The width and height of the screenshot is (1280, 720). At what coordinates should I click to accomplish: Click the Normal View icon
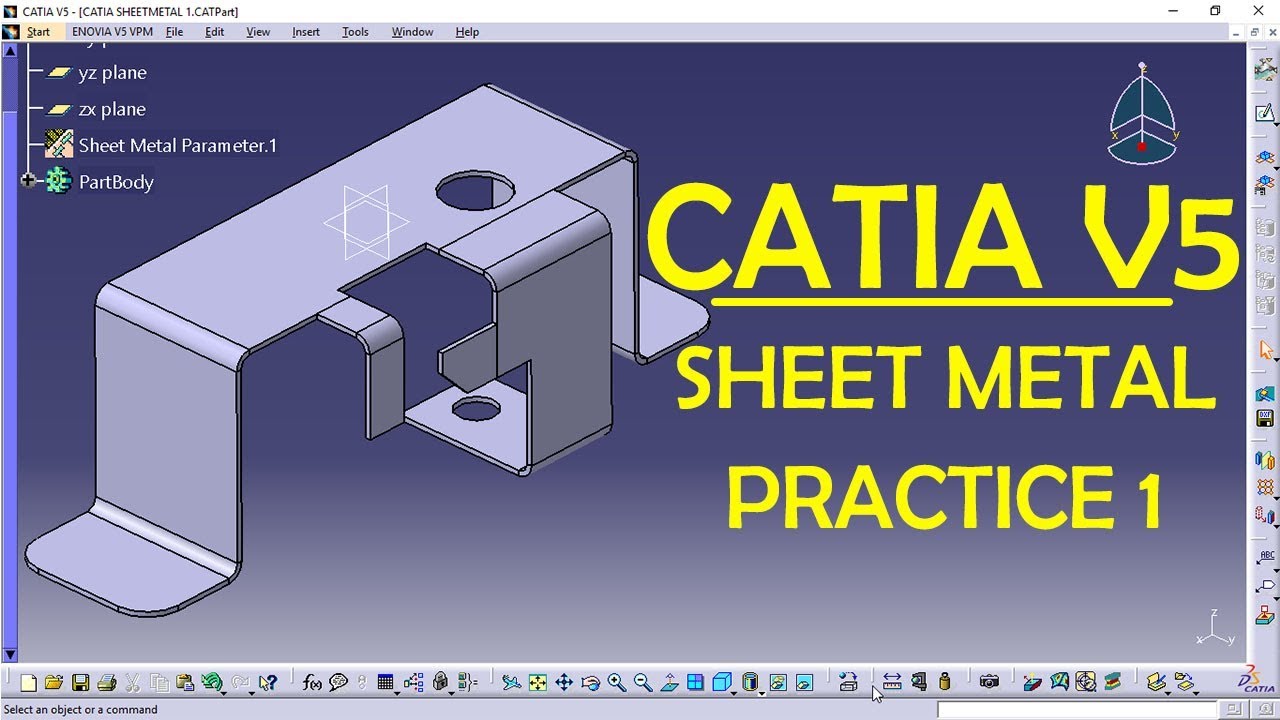point(669,683)
